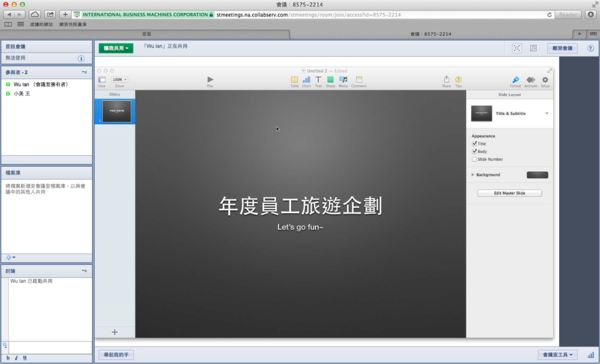Image resolution: width=600 pixels, height=364 pixels.
Task: Open Safari bookmarks book icon
Action: point(8,24)
